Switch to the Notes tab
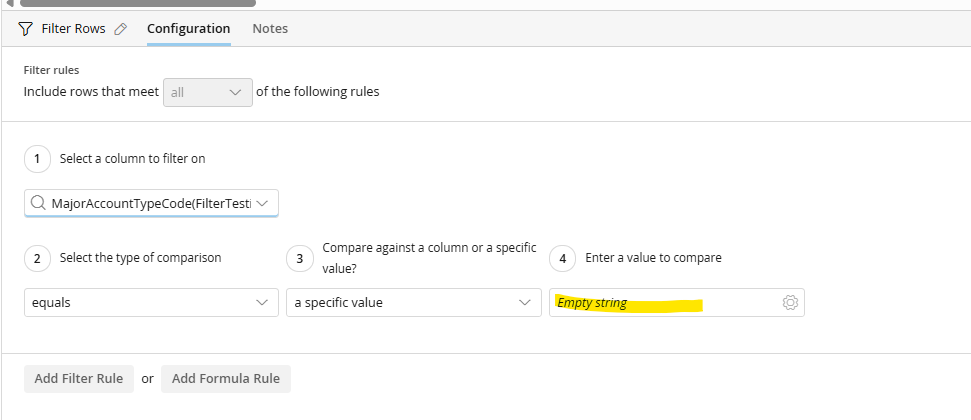Viewport: 971px width, 420px height. (270, 29)
